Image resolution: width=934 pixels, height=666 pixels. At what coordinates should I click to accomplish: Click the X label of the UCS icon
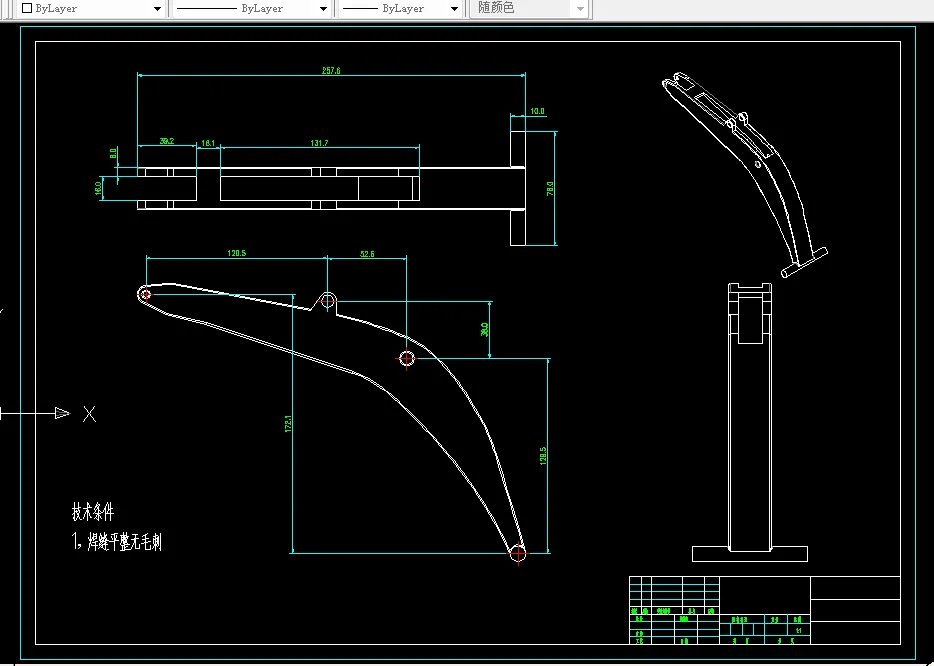89,413
